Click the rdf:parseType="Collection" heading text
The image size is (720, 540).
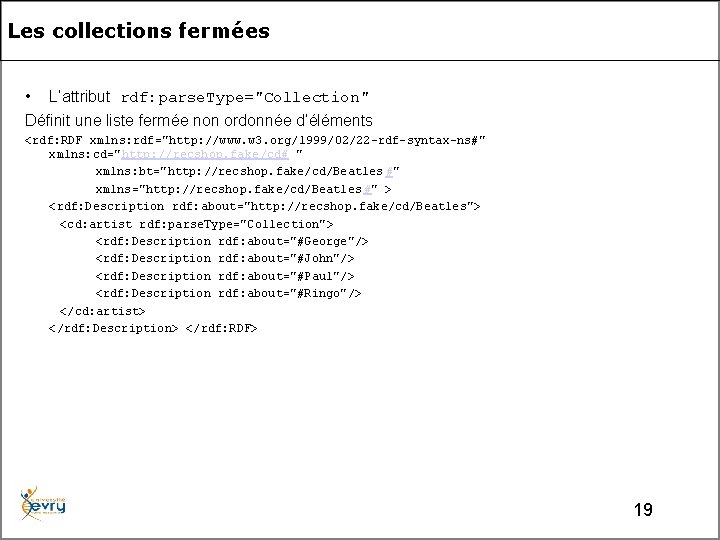245,98
